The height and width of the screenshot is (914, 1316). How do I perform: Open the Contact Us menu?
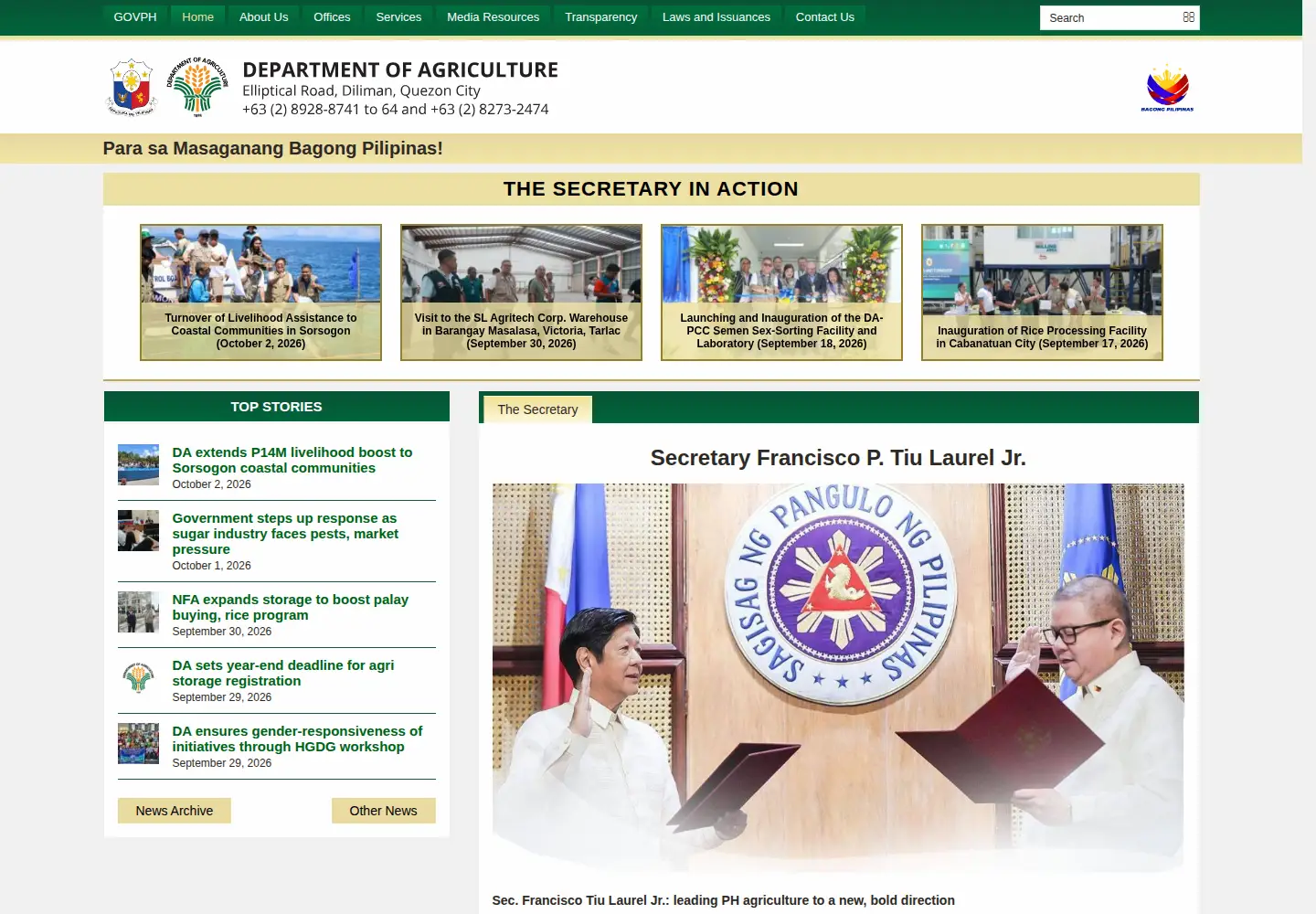(x=824, y=16)
